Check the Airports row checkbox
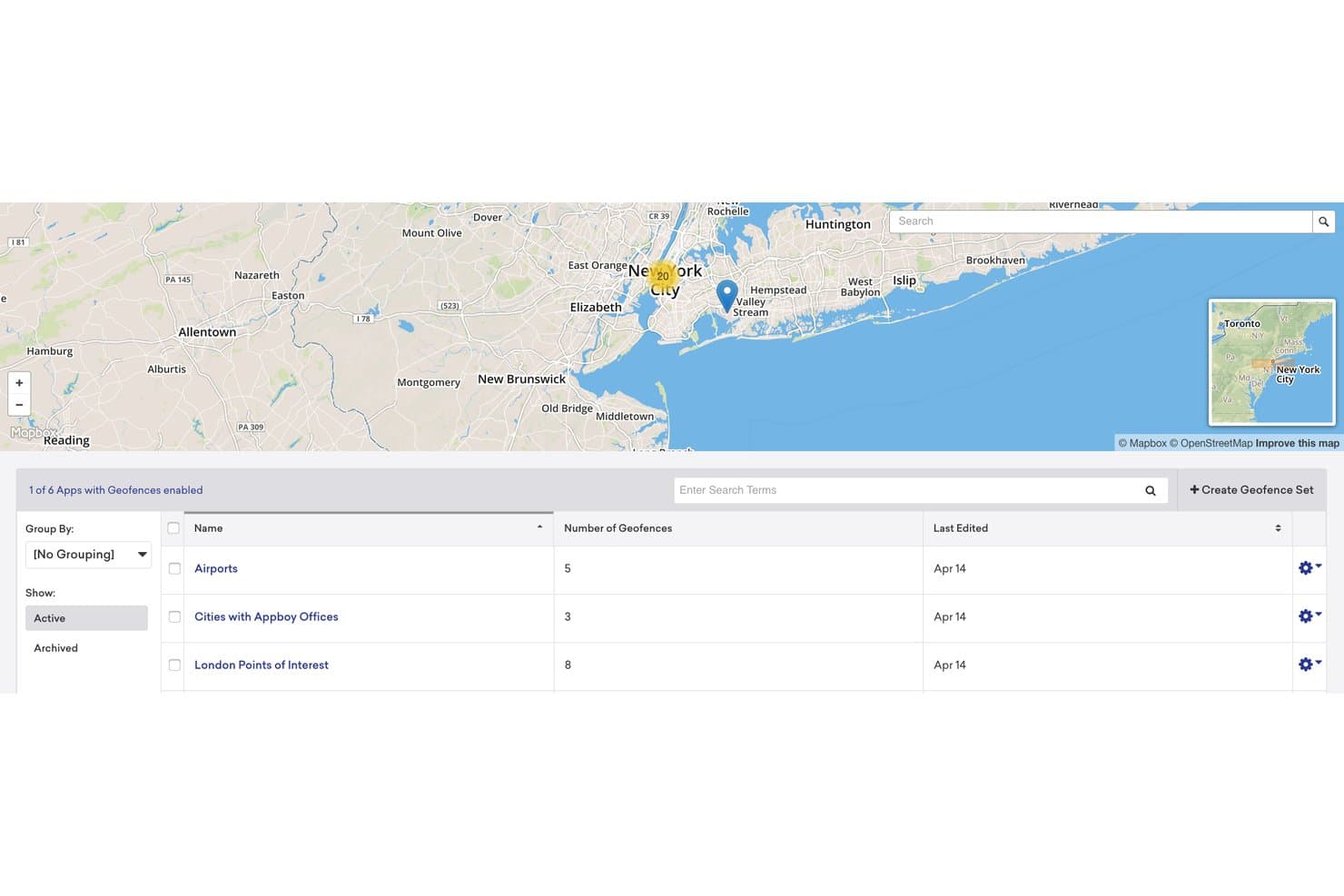This screenshot has width=1344, height=896. click(174, 569)
